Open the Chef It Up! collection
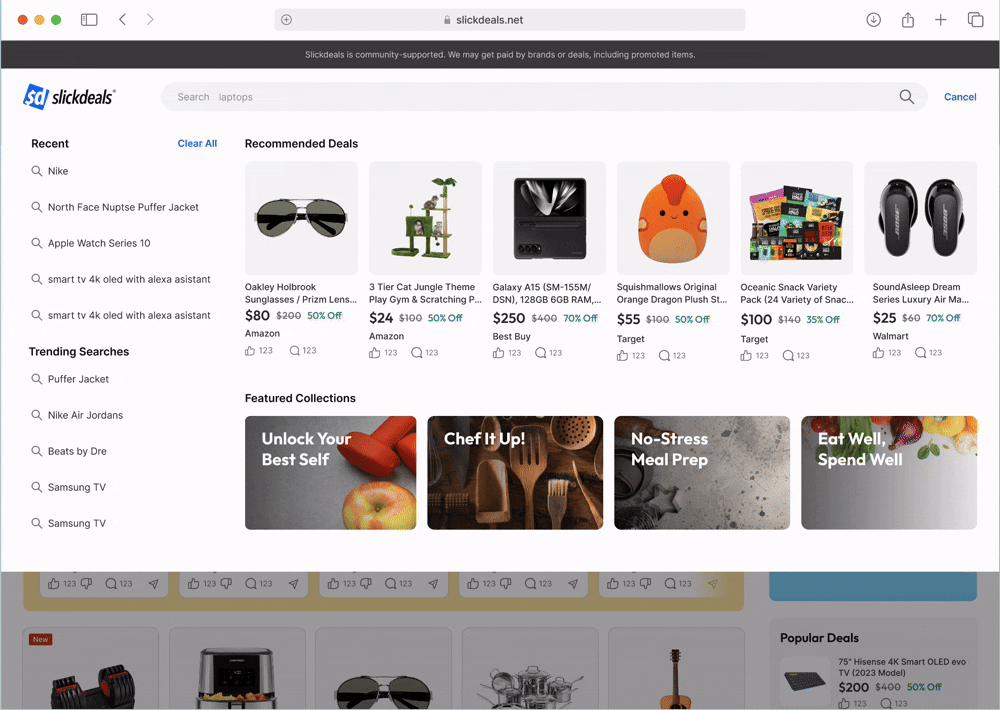1000x710 pixels. (515, 473)
